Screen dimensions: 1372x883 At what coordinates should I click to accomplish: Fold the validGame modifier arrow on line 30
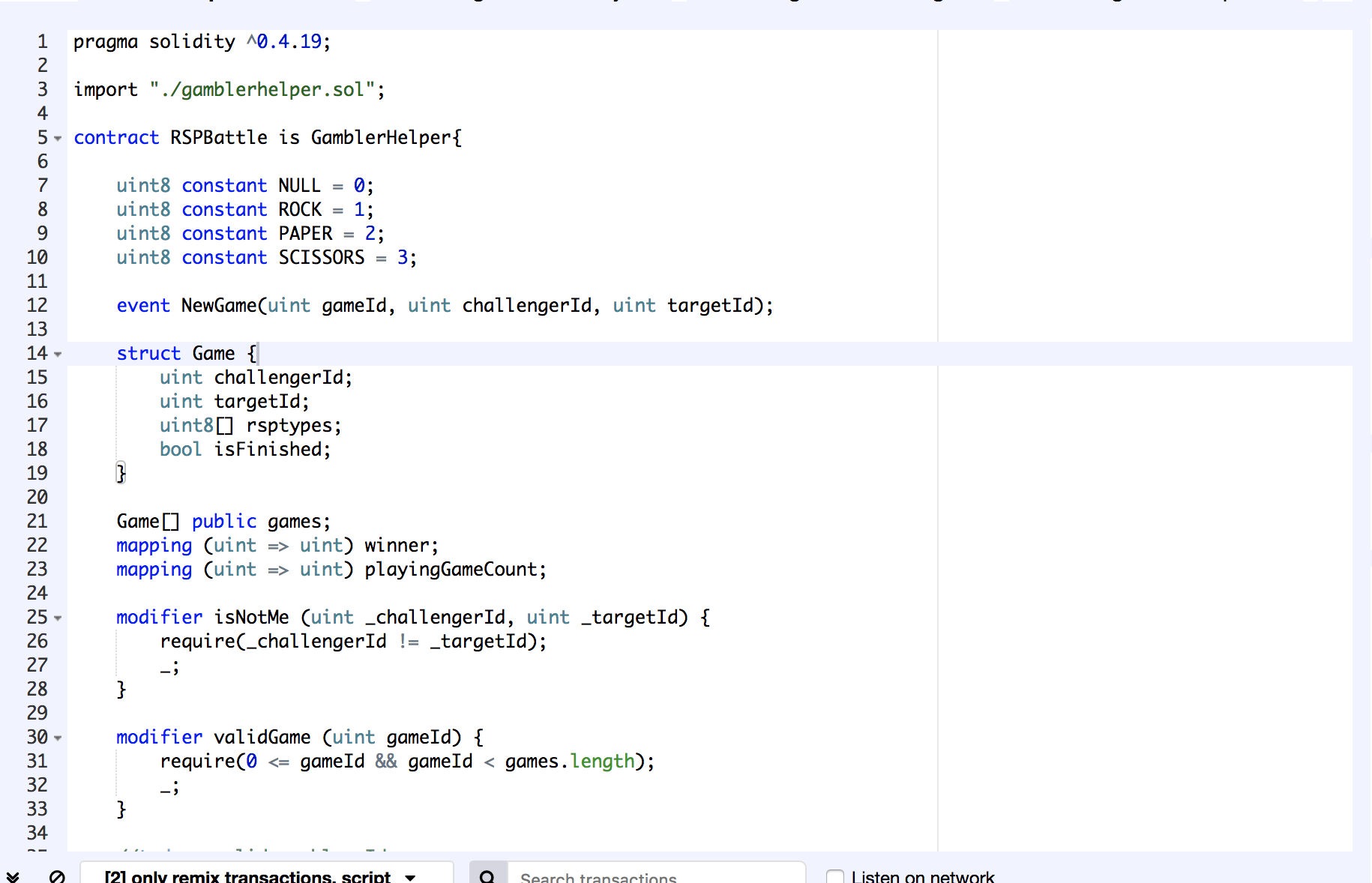point(58,738)
